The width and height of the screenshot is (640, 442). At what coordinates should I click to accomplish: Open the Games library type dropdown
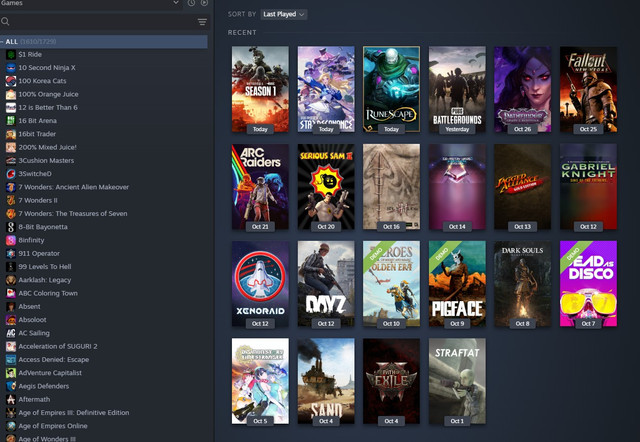[x=176, y=4]
